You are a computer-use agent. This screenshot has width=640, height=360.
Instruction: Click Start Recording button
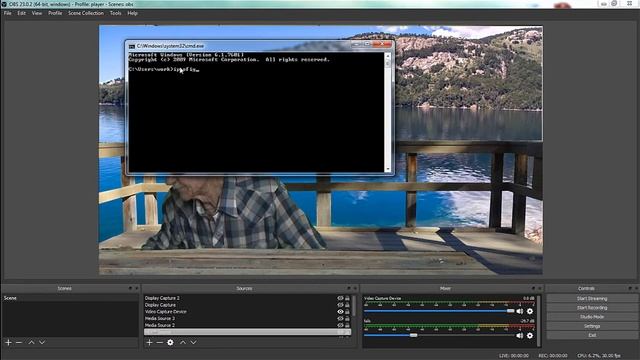[x=592, y=308]
